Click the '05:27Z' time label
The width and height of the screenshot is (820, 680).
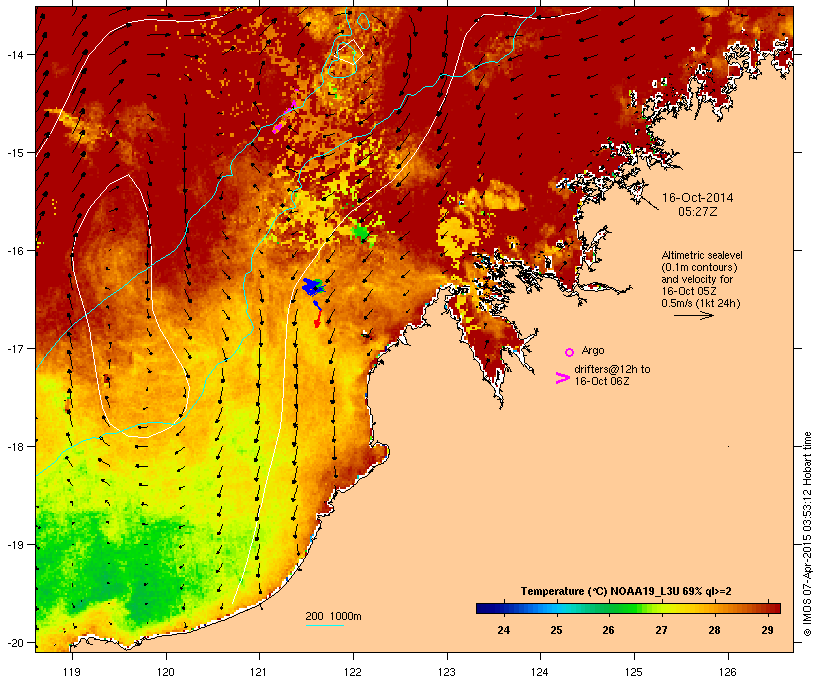click(x=698, y=212)
